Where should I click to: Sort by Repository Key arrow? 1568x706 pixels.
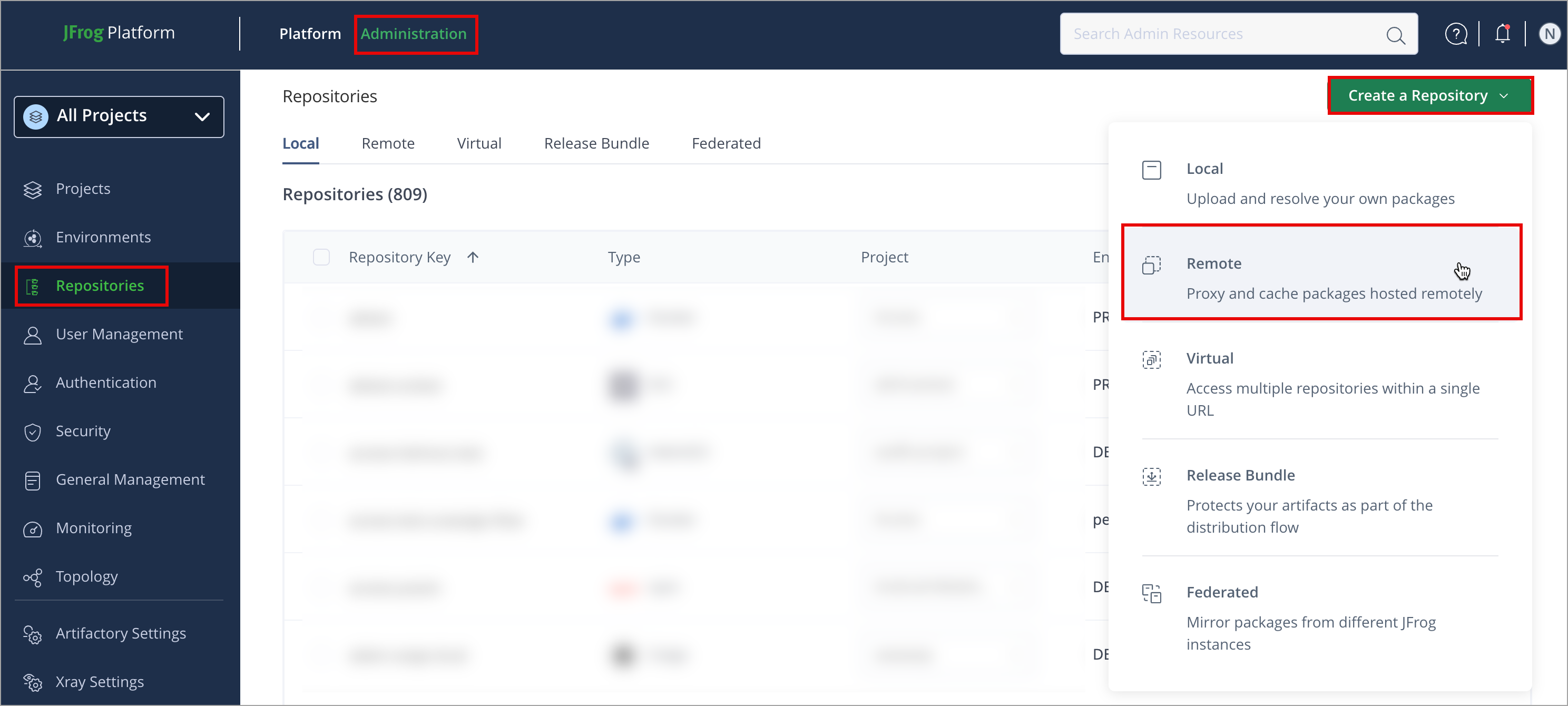[x=472, y=258]
